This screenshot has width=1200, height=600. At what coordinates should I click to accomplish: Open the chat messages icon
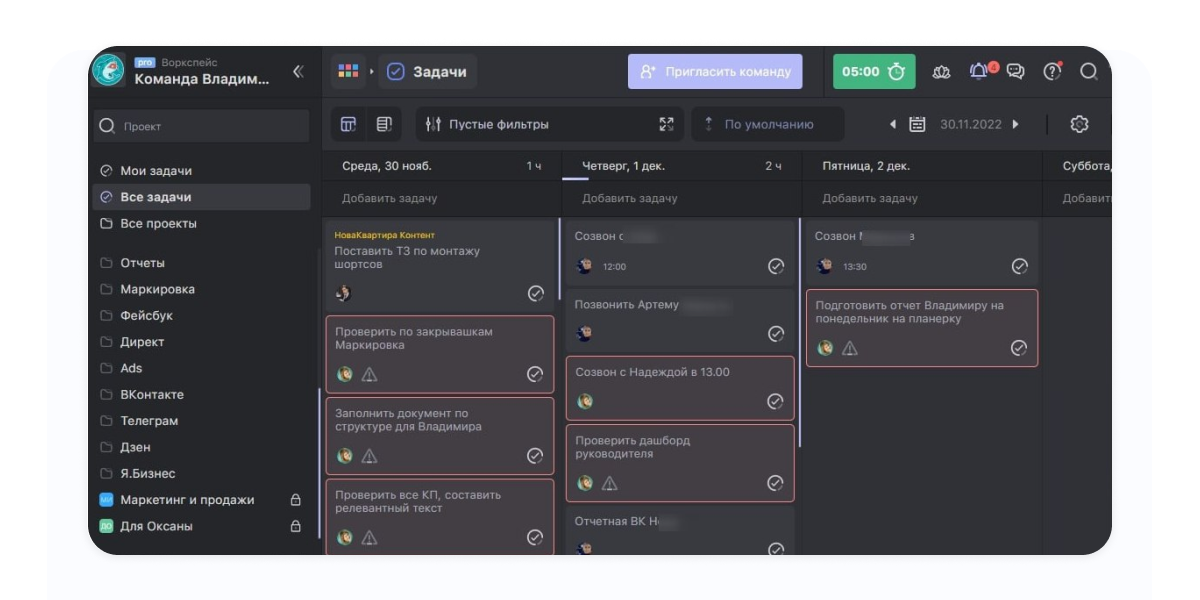click(1015, 72)
